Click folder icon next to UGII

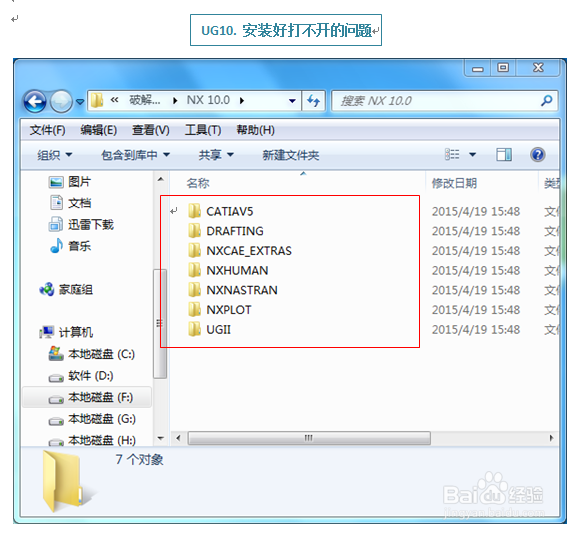pos(194,329)
